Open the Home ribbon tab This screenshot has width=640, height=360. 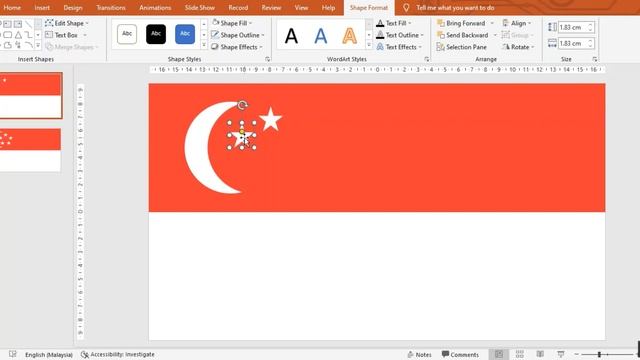click(x=12, y=8)
